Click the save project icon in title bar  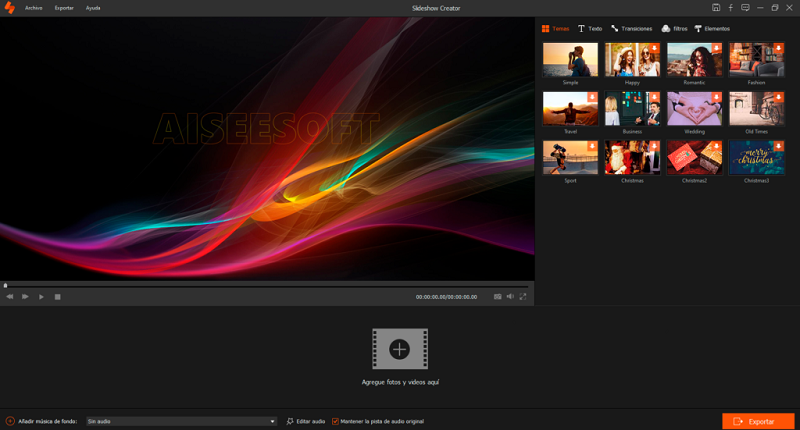click(x=716, y=8)
